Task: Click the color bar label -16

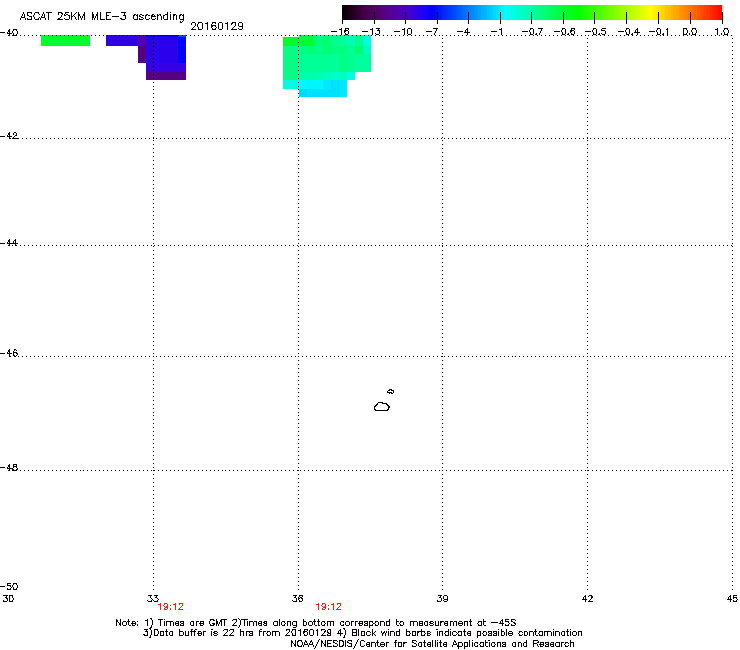Action: (x=340, y=32)
